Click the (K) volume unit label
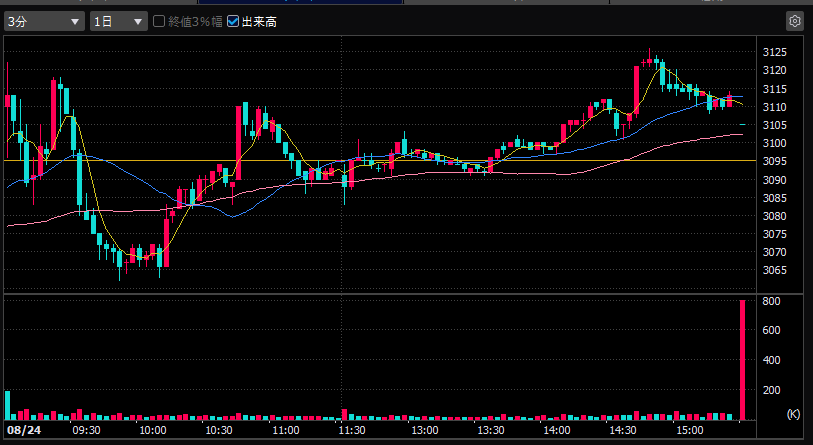 click(x=793, y=414)
